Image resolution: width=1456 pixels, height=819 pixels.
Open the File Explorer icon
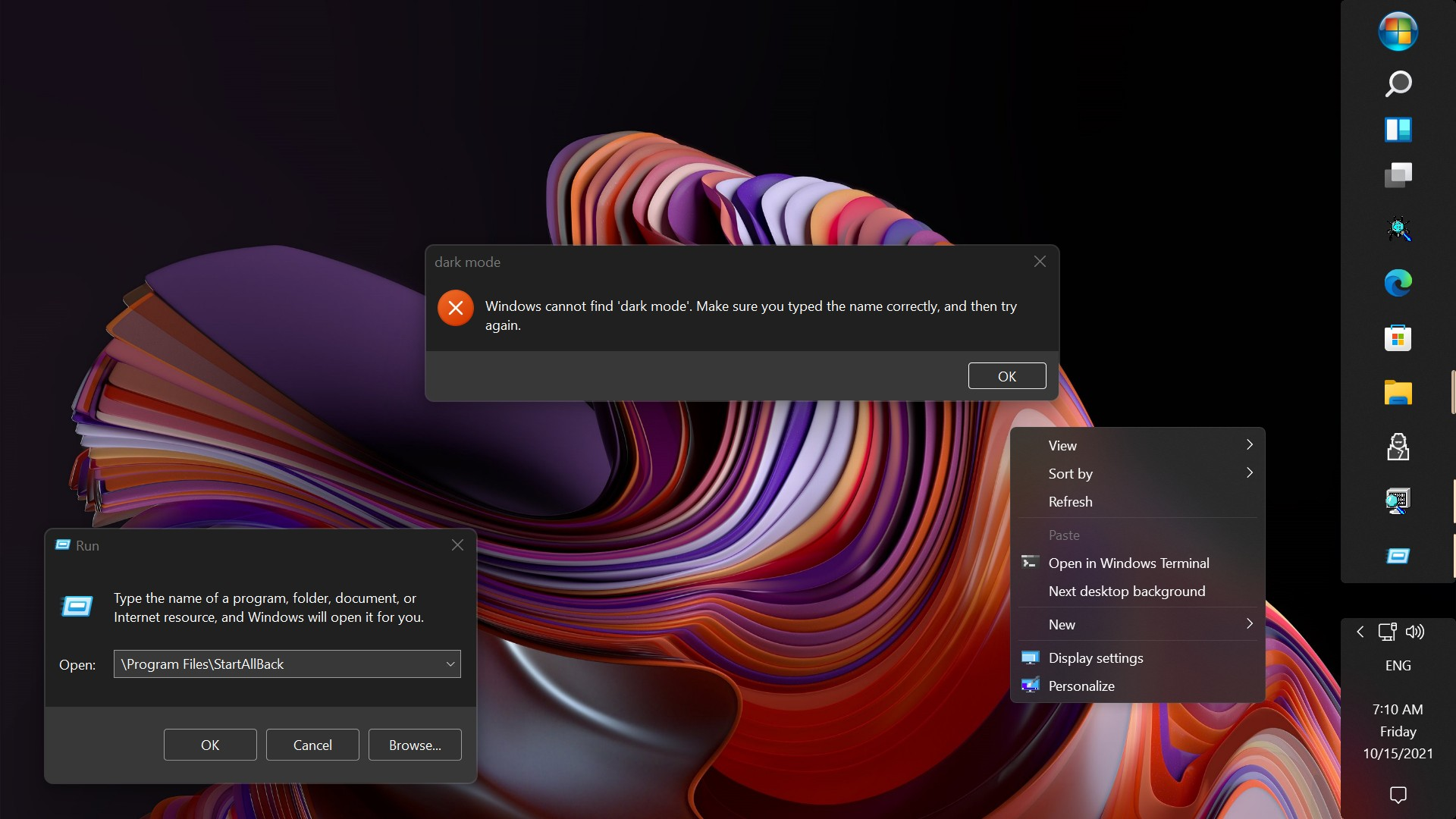pos(1398,392)
